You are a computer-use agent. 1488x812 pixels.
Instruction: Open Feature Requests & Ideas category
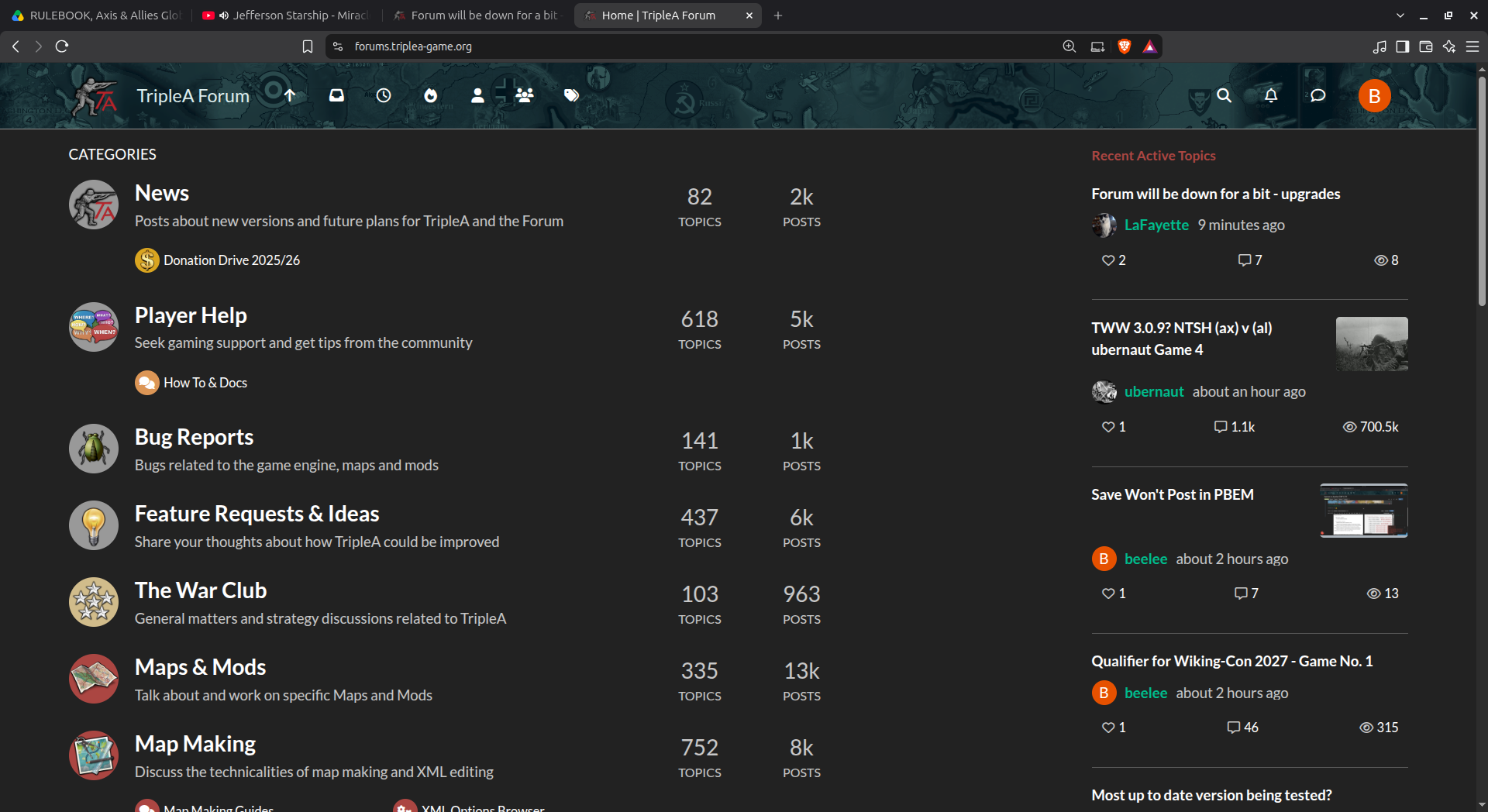pos(257,514)
